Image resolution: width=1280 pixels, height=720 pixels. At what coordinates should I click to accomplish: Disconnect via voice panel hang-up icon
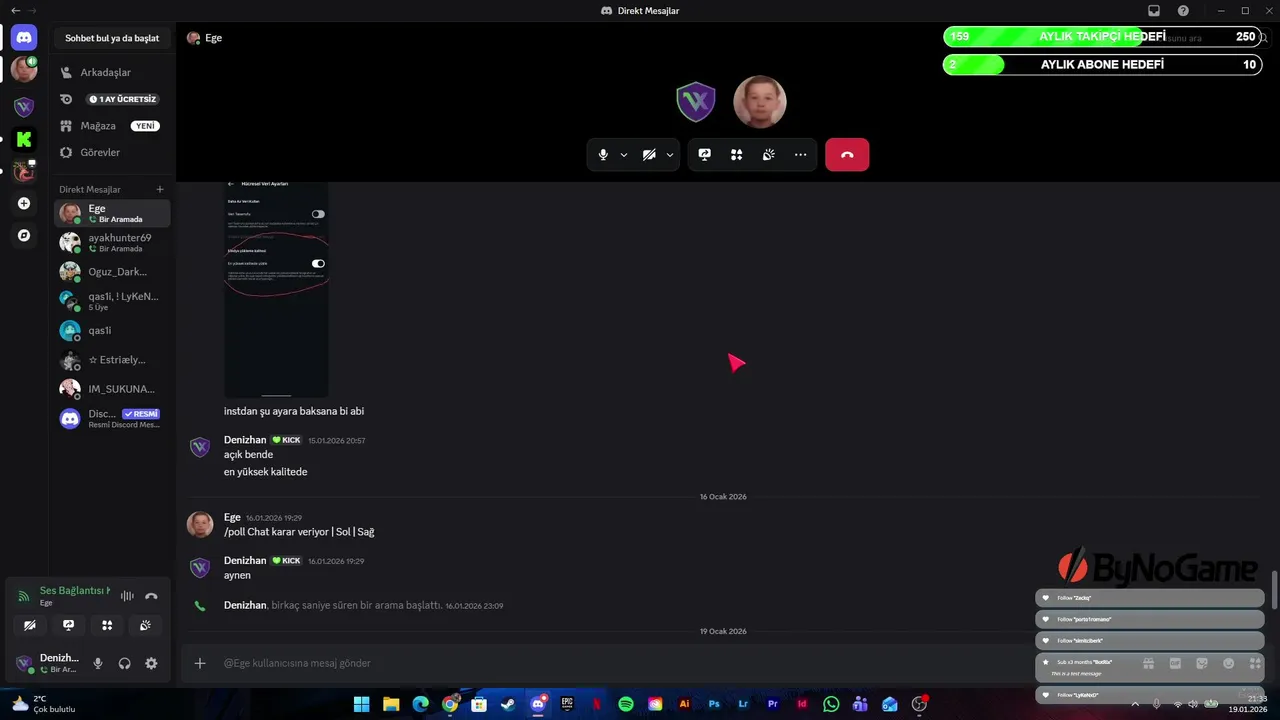151,596
